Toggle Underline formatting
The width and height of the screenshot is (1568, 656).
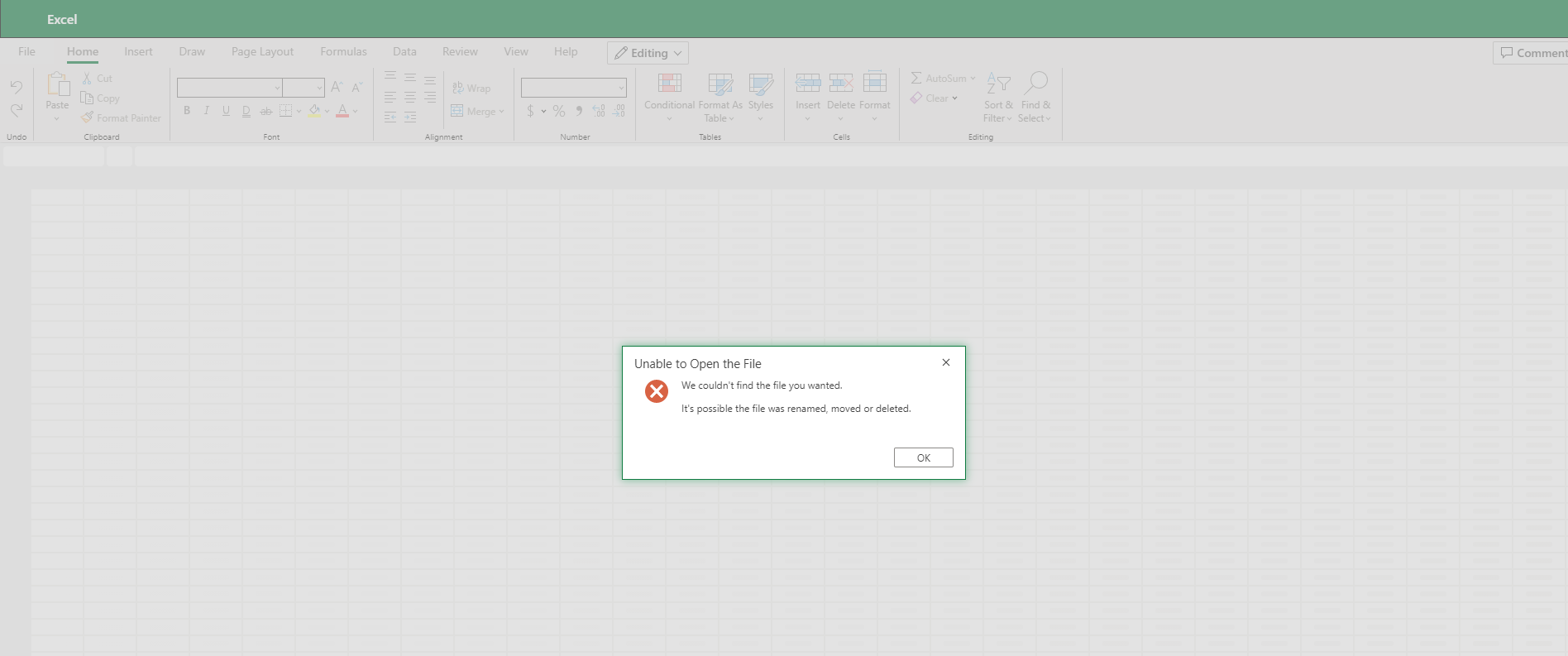(226, 111)
